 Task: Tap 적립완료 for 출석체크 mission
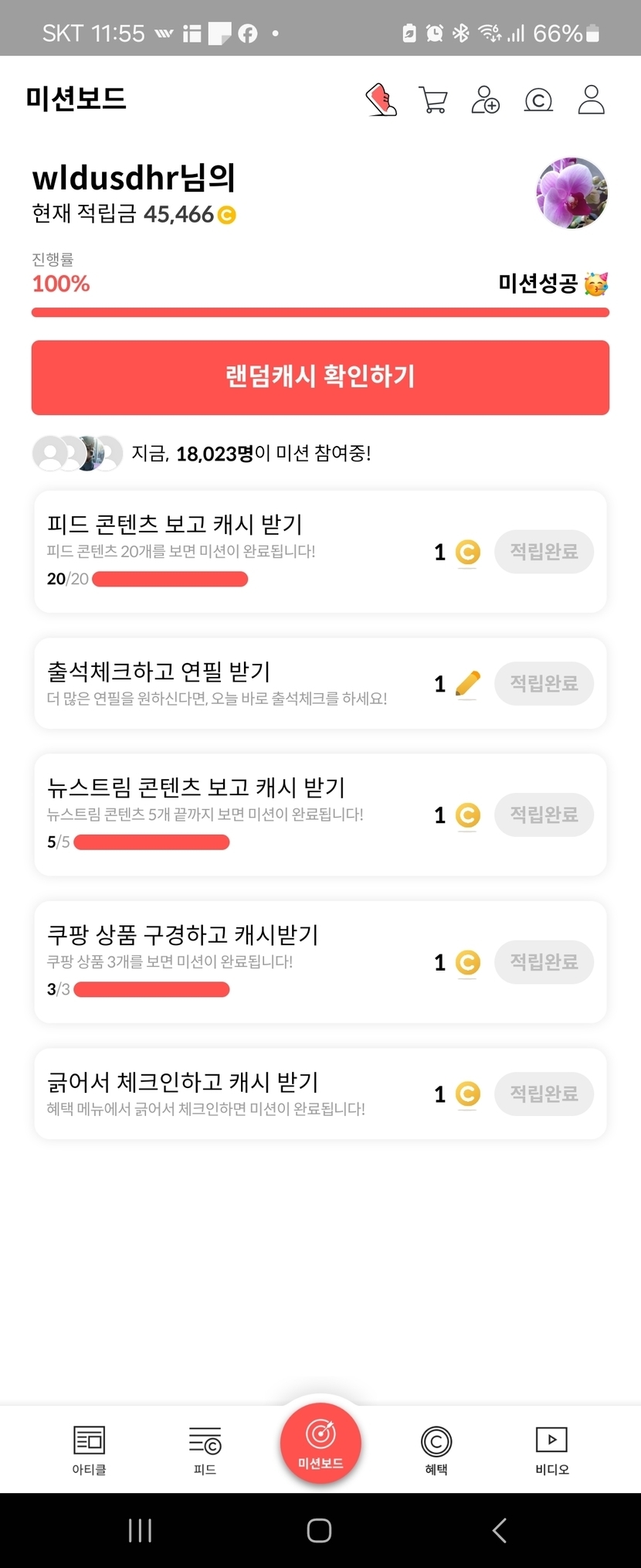click(x=544, y=683)
